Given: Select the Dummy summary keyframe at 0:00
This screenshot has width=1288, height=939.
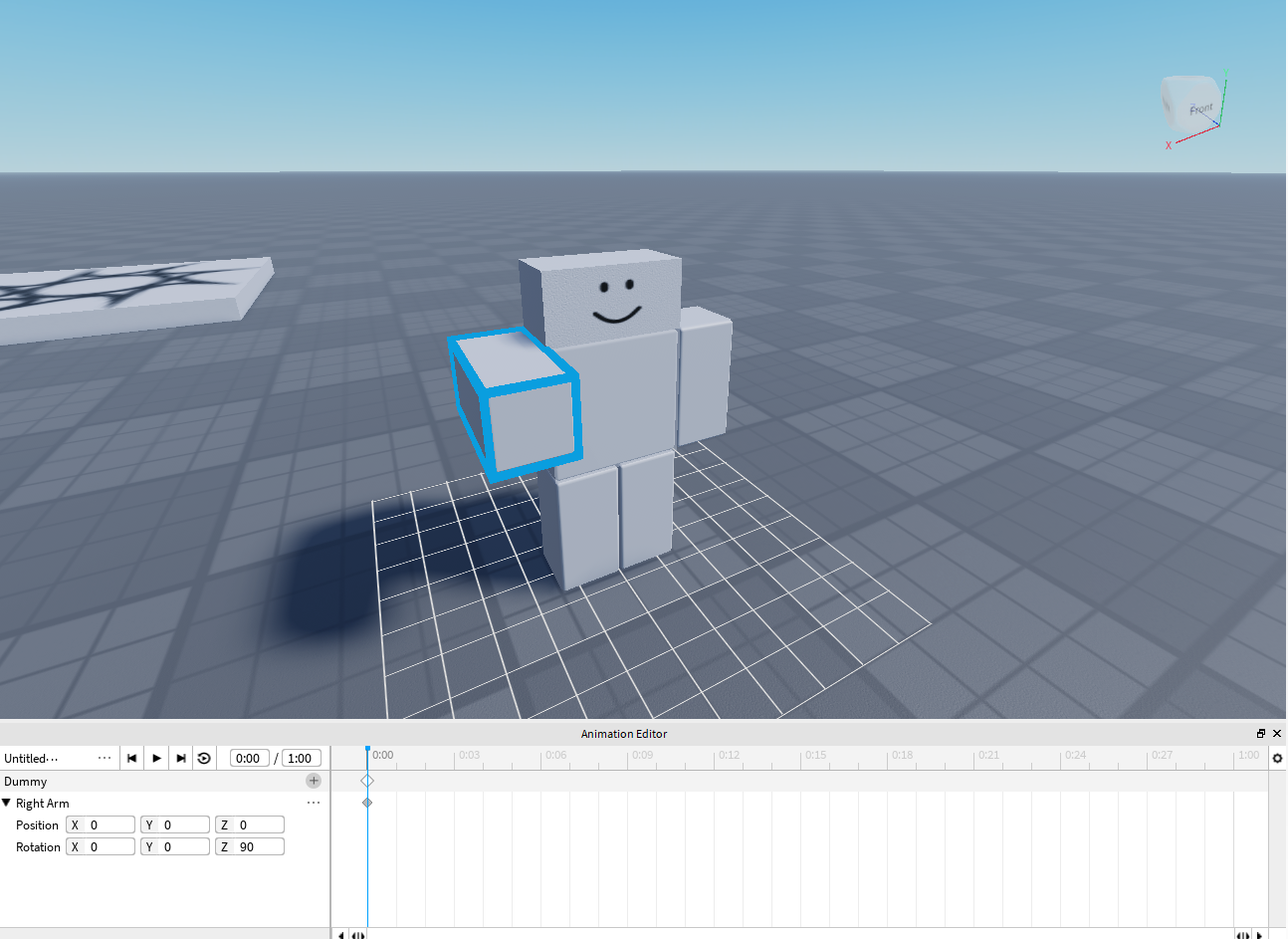Looking at the screenshot, I should click(x=367, y=781).
